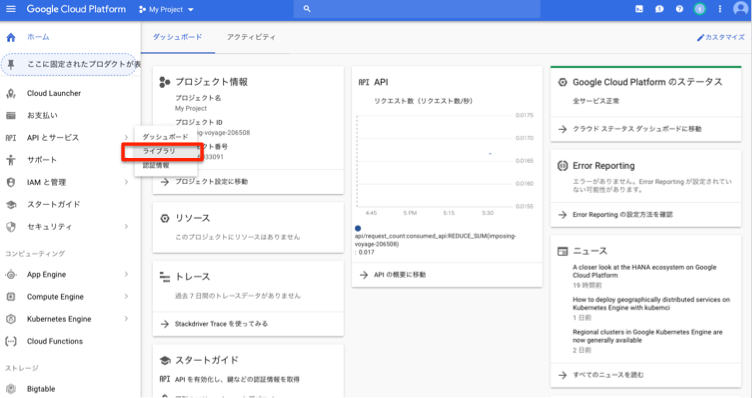Open Cloud Launcher in sidebar
Screen dimensions: 752x398
click(x=54, y=94)
